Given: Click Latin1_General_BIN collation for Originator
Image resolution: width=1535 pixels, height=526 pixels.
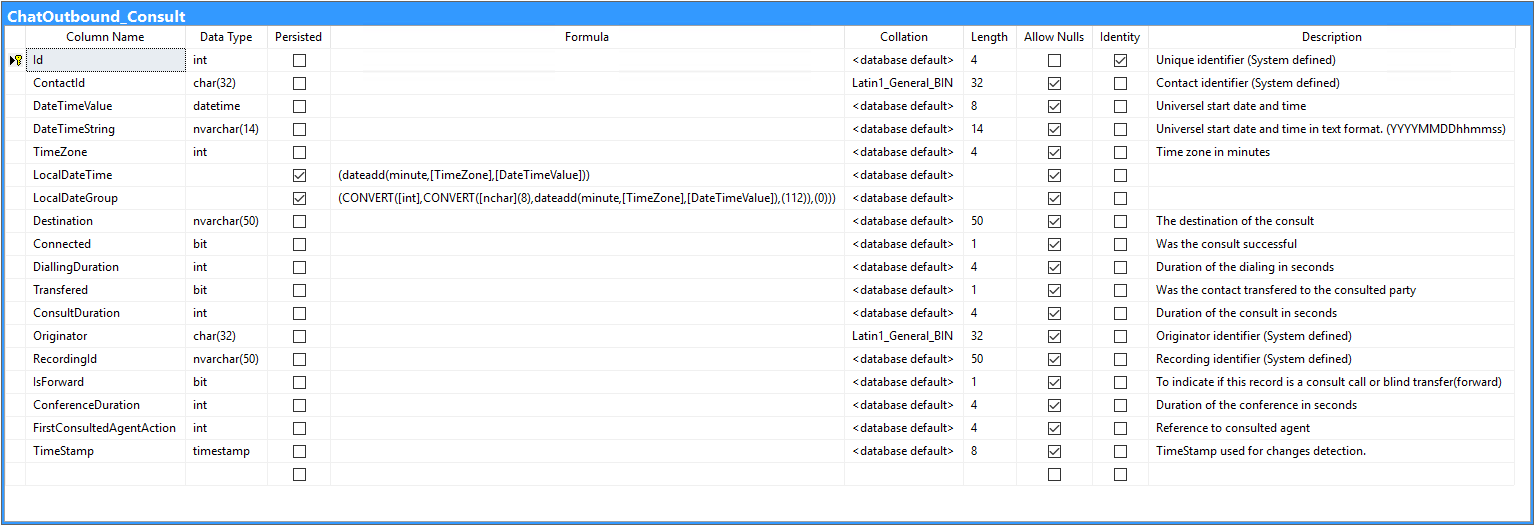Looking at the screenshot, I should coord(904,336).
